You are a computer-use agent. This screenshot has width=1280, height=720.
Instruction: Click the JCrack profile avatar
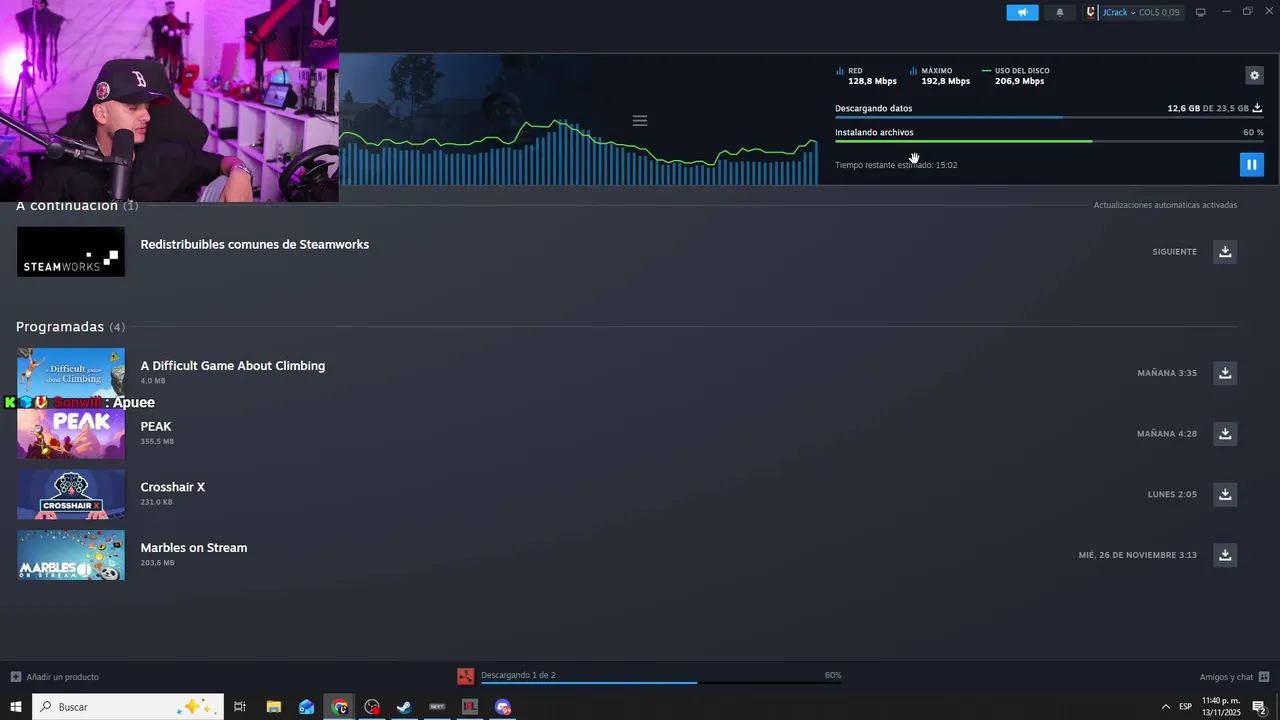[1092, 12]
